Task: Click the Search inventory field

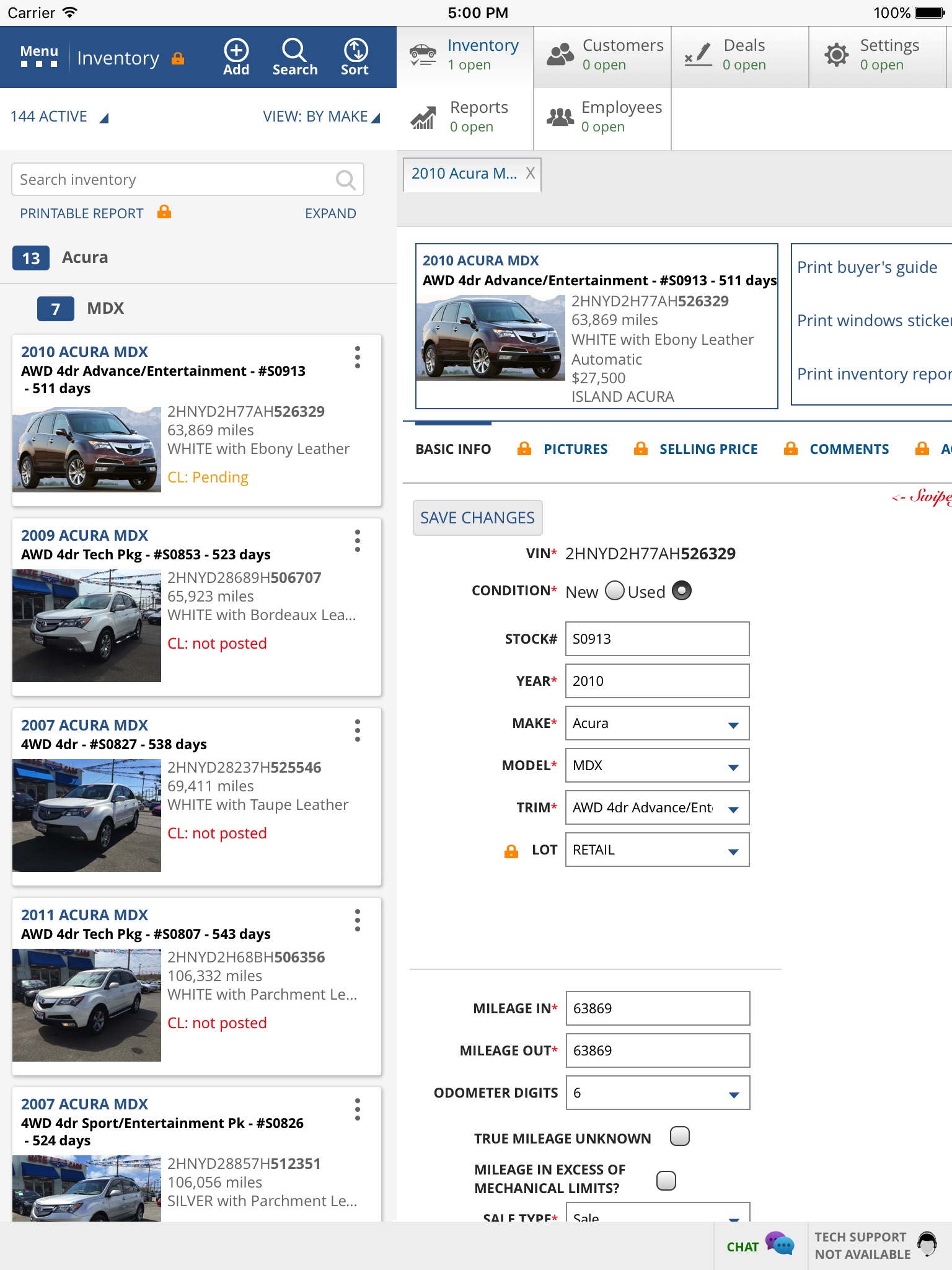Action: point(188,180)
